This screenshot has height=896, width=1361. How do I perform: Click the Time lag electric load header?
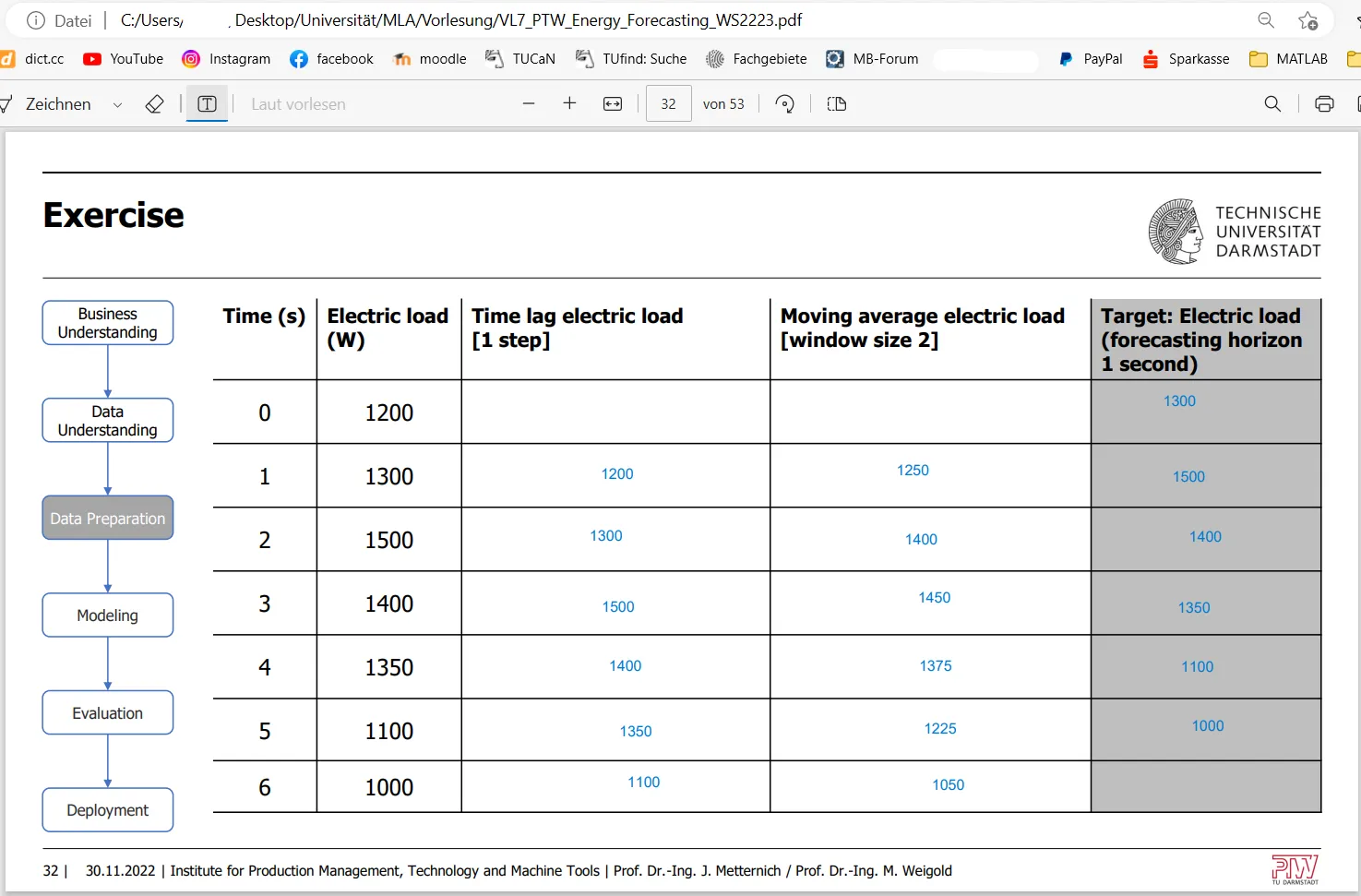coord(578,328)
